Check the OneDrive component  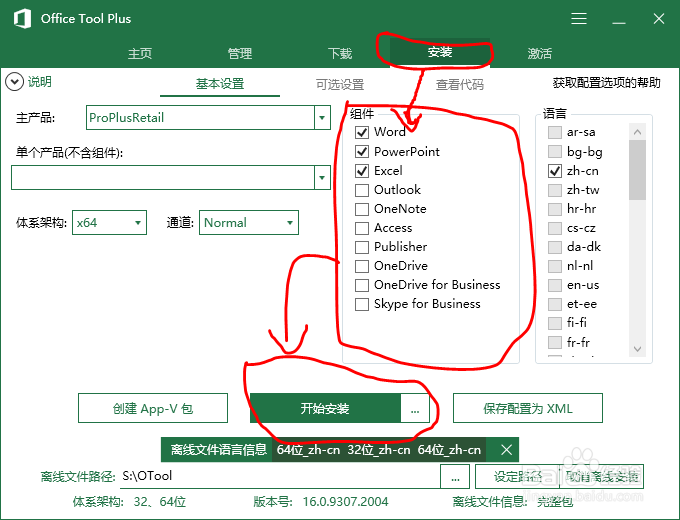(x=362, y=266)
